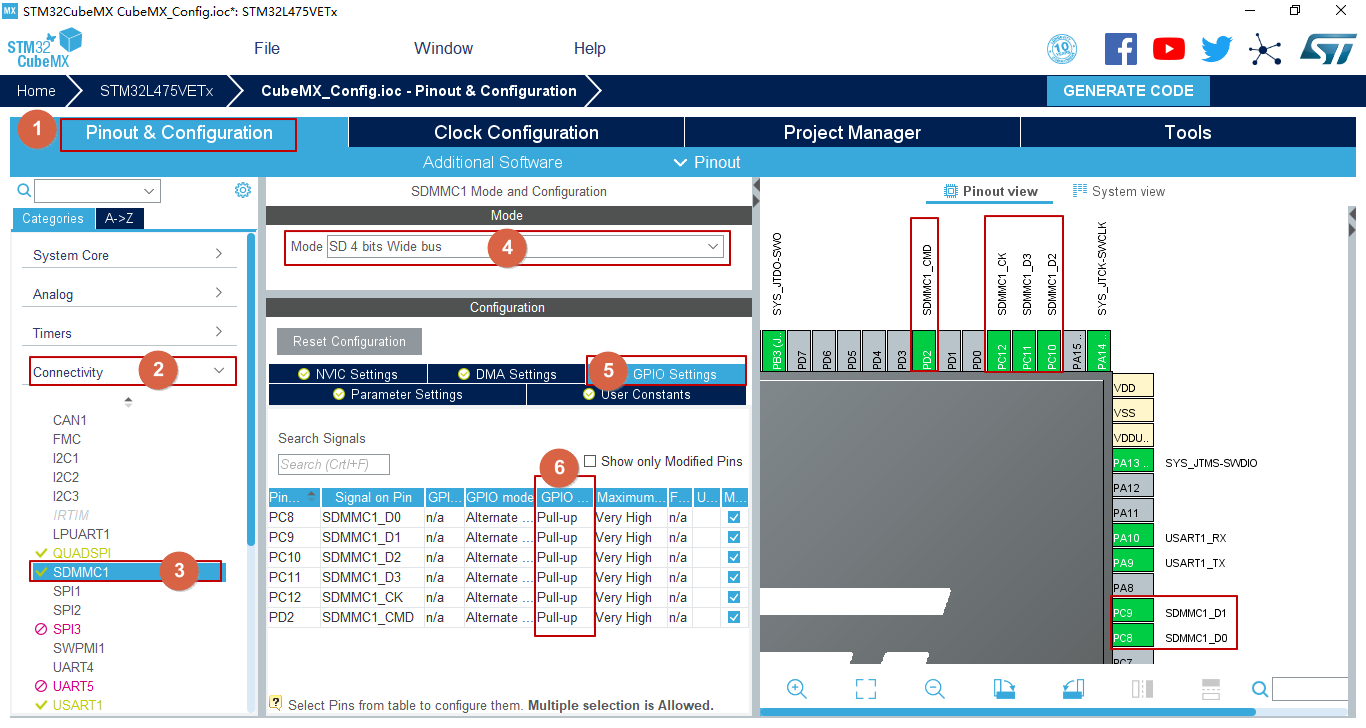Viewport: 1366px width, 728px height.
Task: Switch to the Clock Configuration tab
Action: 516,132
